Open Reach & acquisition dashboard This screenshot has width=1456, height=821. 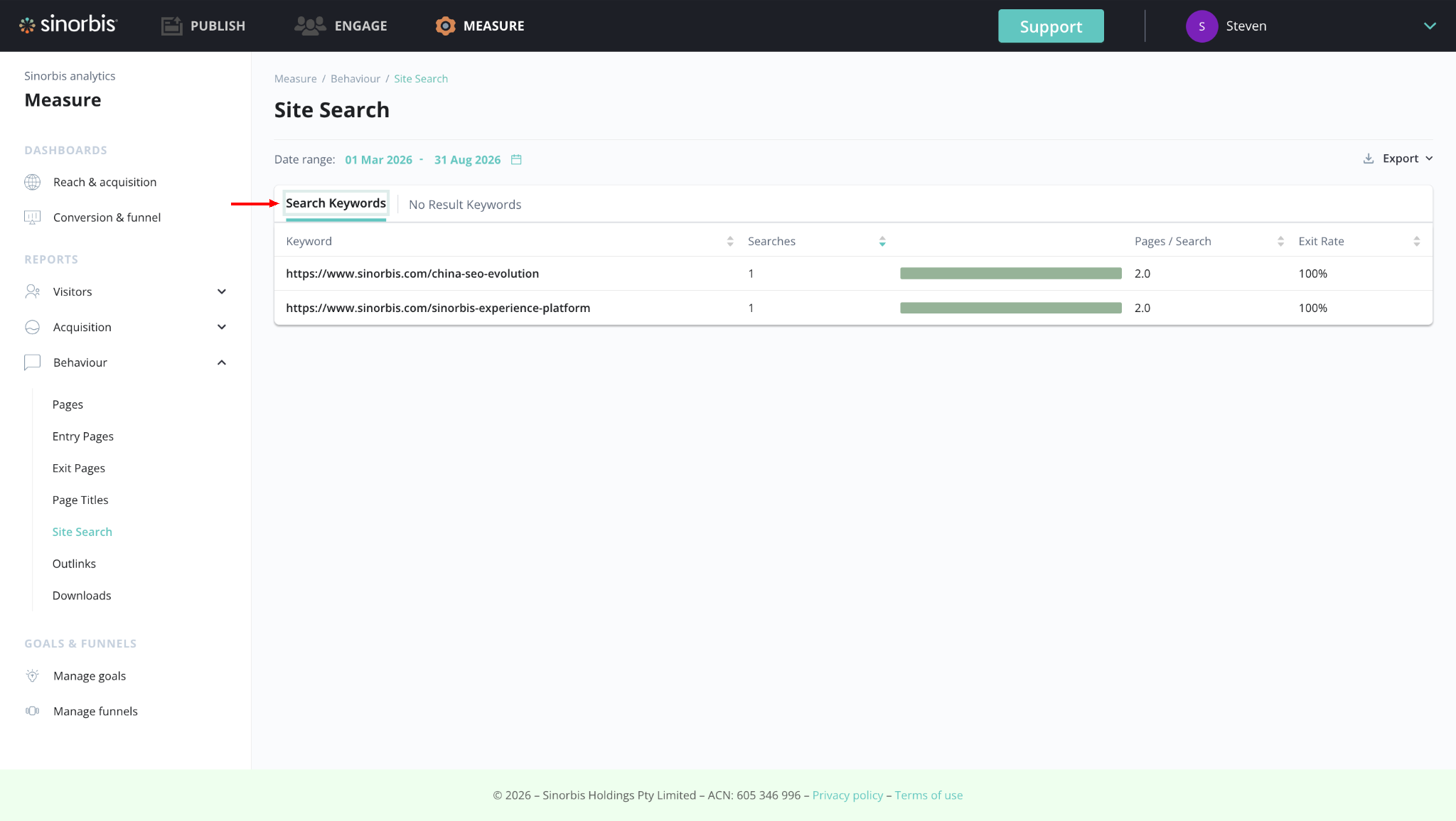105,182
